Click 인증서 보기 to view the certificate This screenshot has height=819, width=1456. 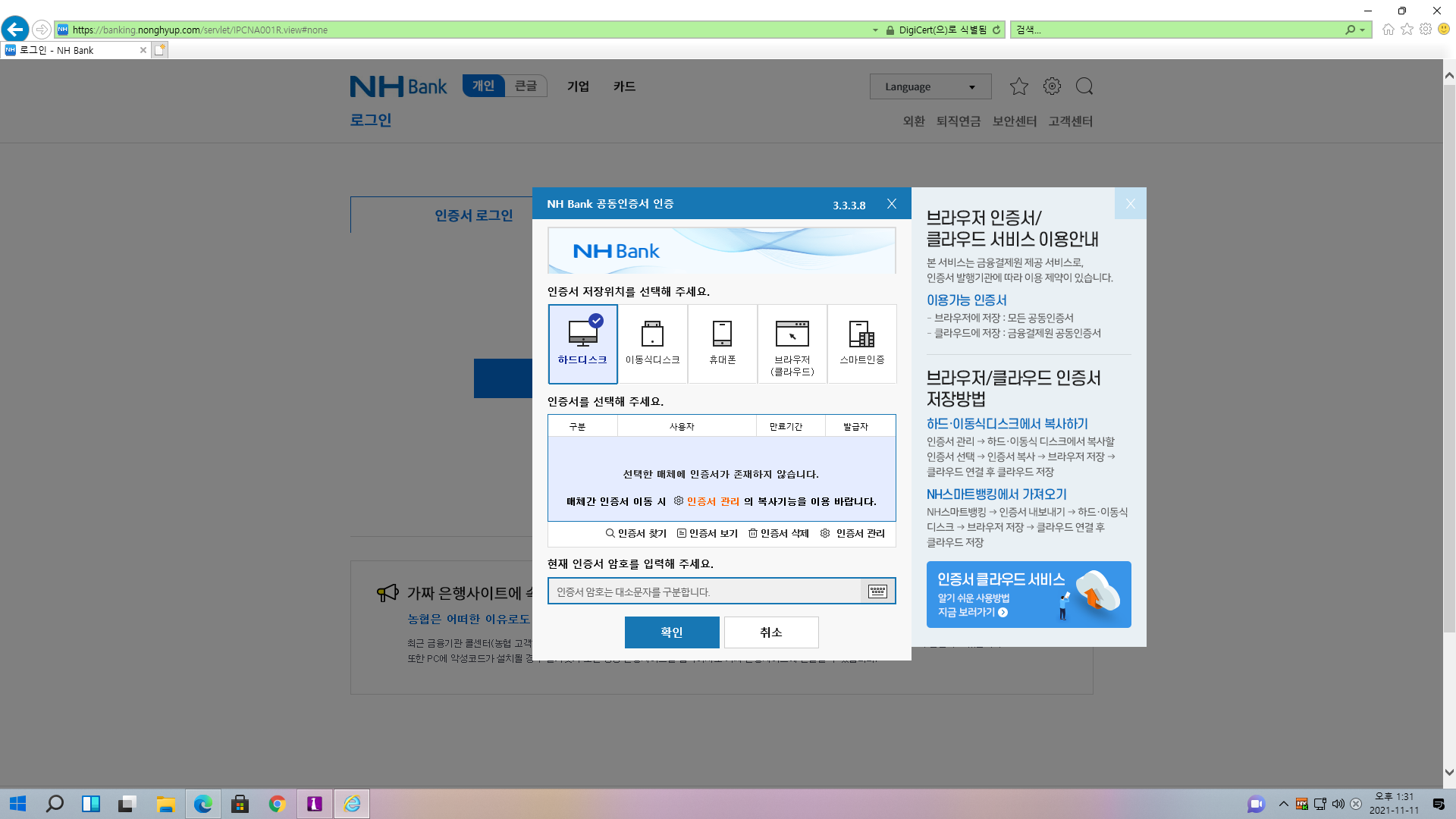pos(707,533)
